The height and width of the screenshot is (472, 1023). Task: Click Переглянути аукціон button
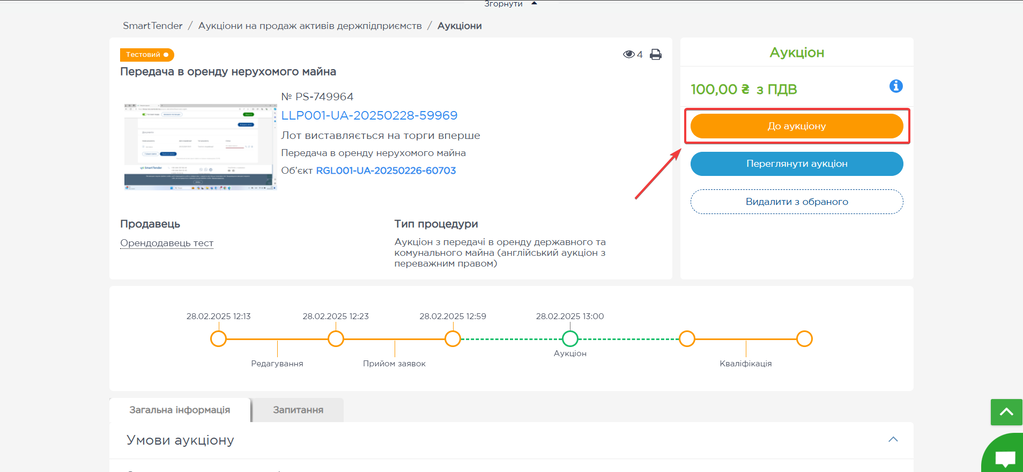tap(796, 164)
